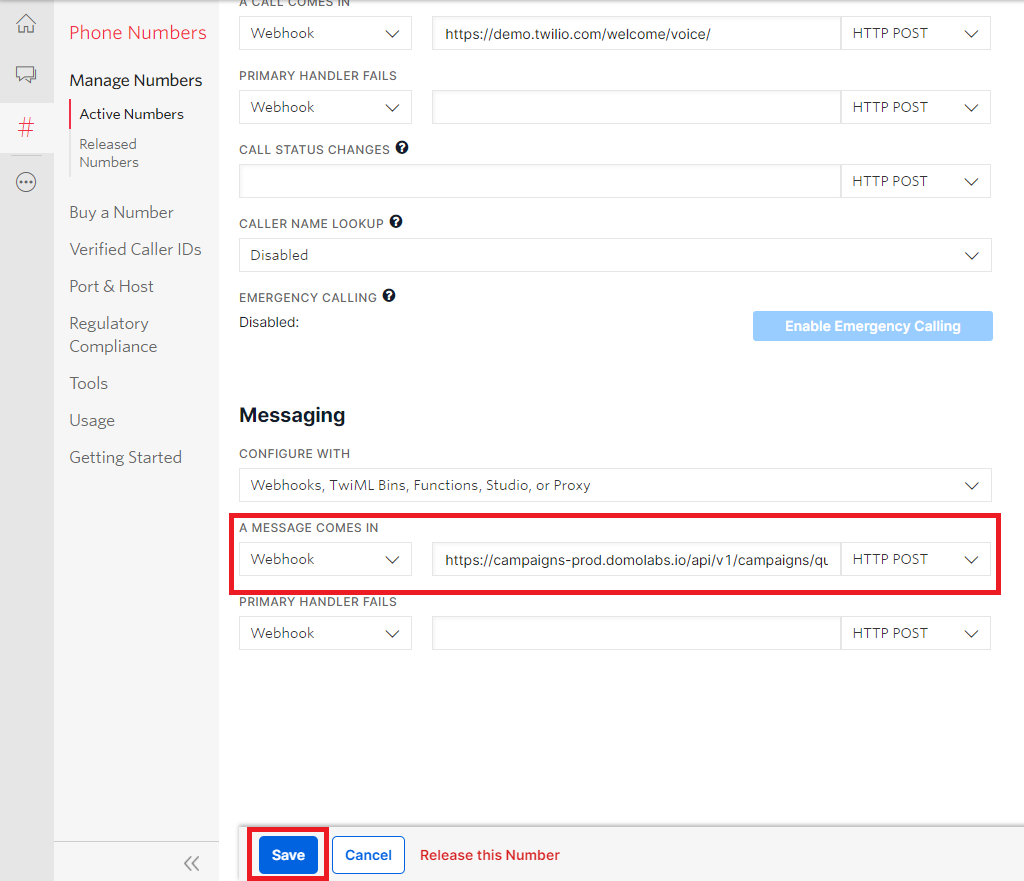Navigate to Verified Caller IDs
The image size is (1024, 881).
click(134, 249)
